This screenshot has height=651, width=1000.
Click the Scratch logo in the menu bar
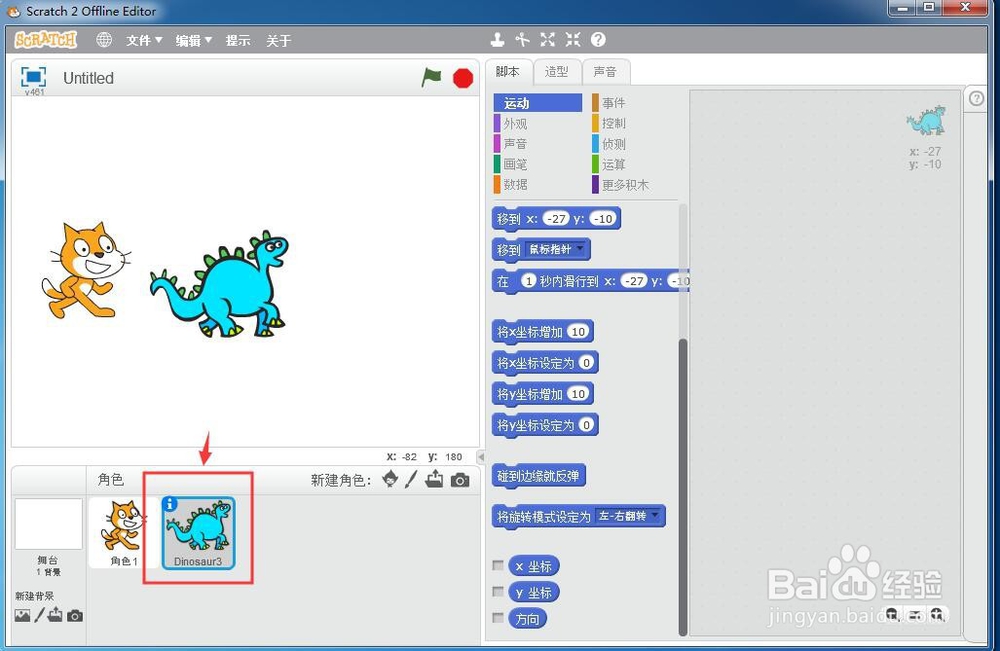45,40
